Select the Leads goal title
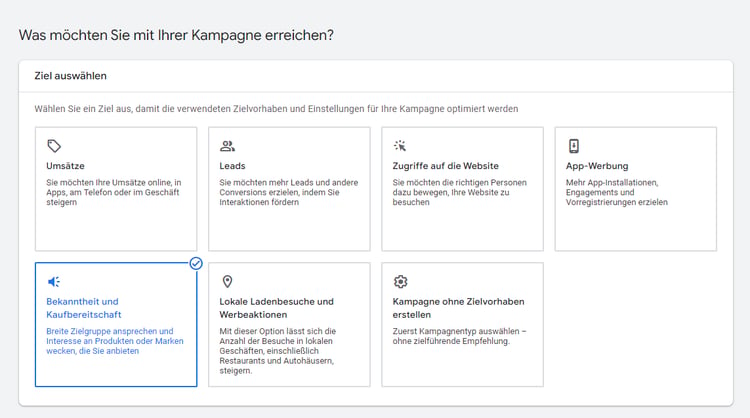 pyautogui.click(x=232, y=166)
